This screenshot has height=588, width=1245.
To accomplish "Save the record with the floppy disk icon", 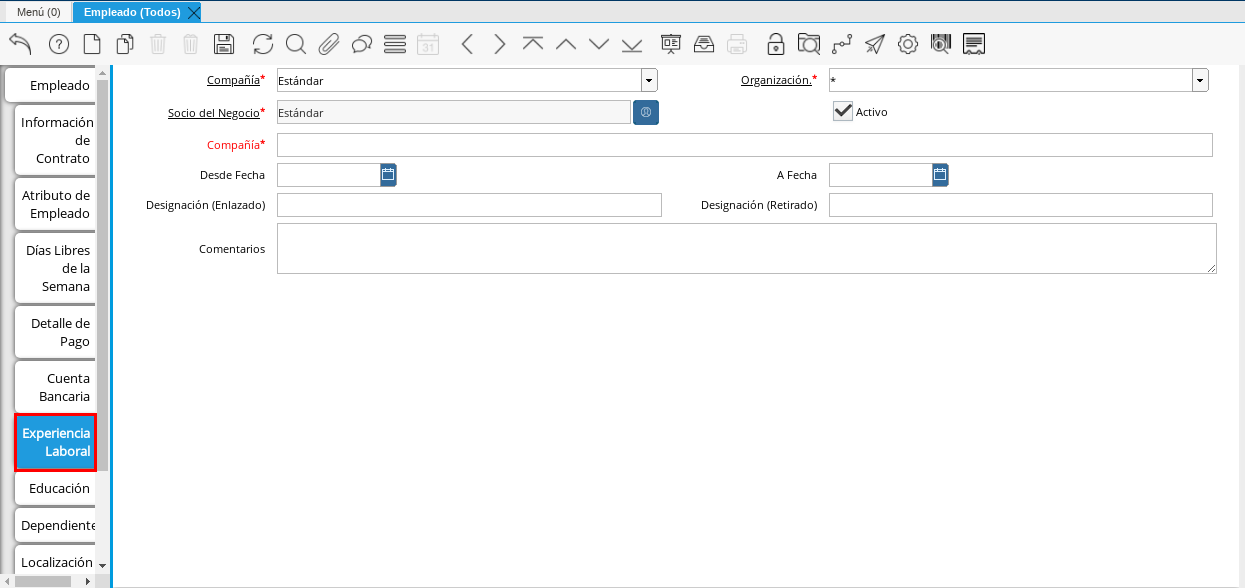I will 224,44.
